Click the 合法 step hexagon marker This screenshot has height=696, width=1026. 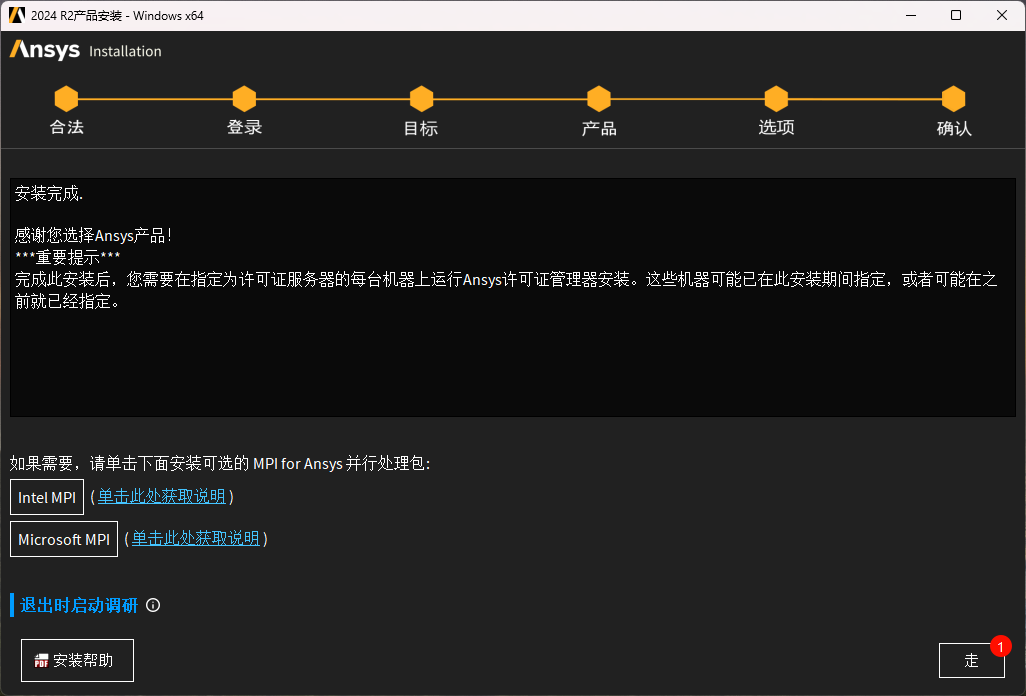coord(66,99)
